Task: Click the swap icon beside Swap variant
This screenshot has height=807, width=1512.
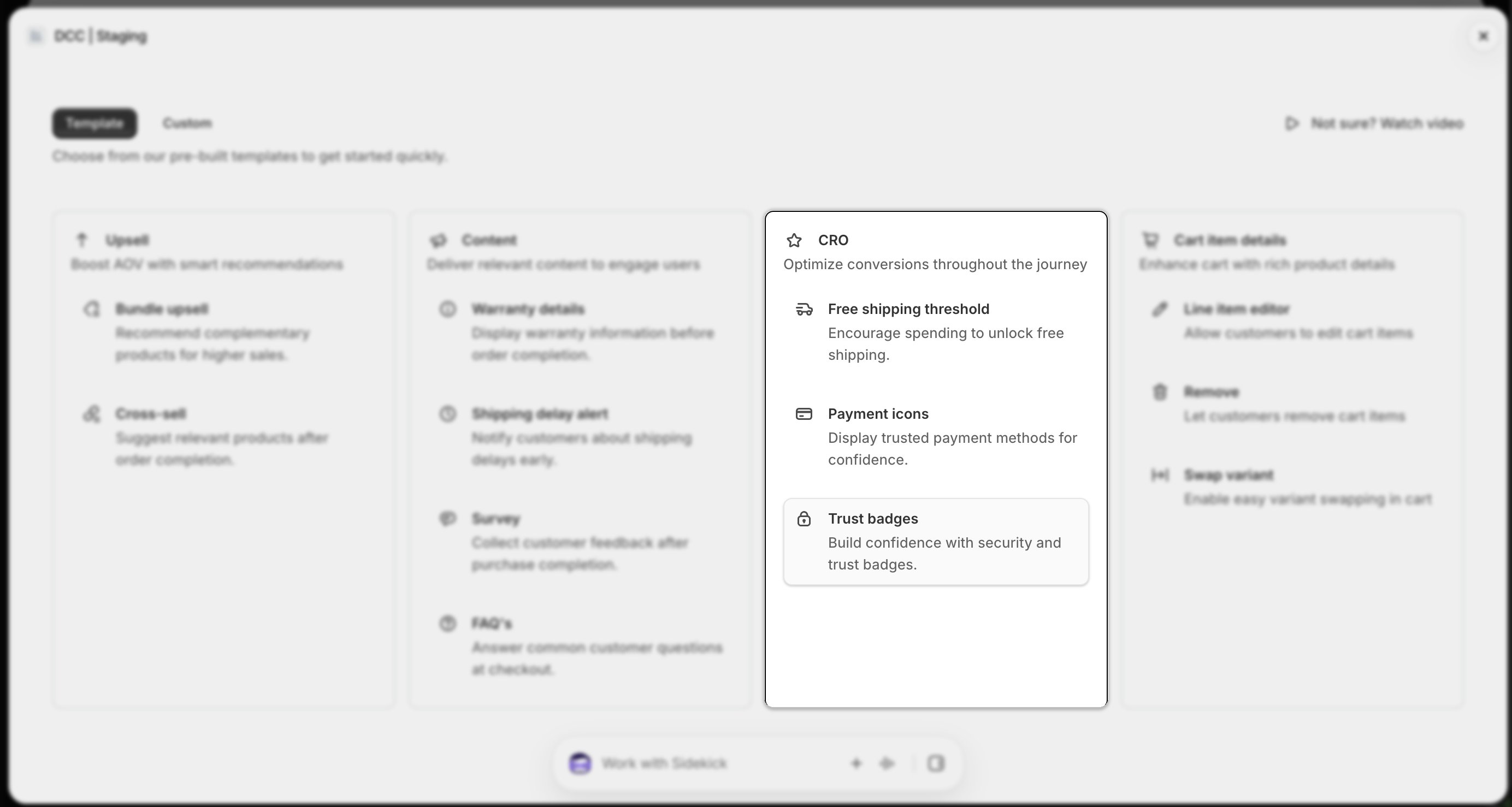Action: (1160, 475)
